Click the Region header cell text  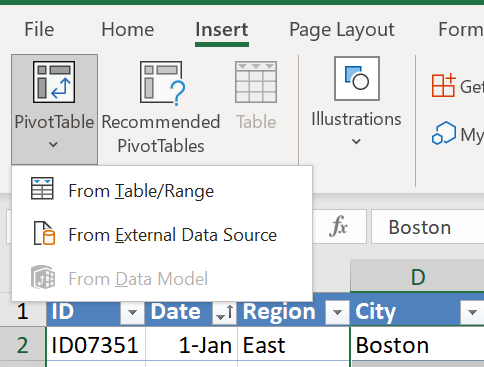[x=279, y=312]
